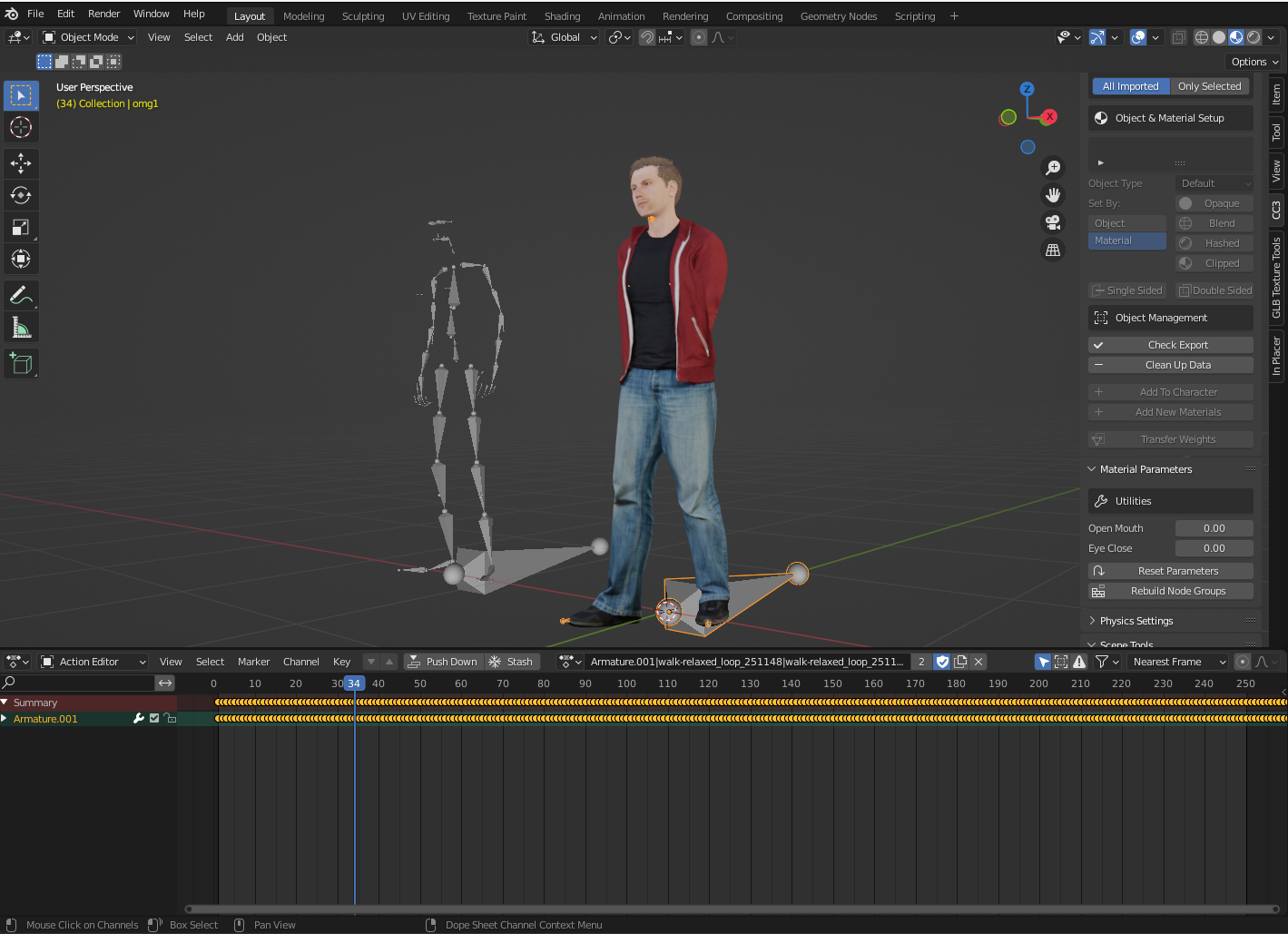1288x934 pixels.
Task: Select the Add Cube tool
Action: 21,363
